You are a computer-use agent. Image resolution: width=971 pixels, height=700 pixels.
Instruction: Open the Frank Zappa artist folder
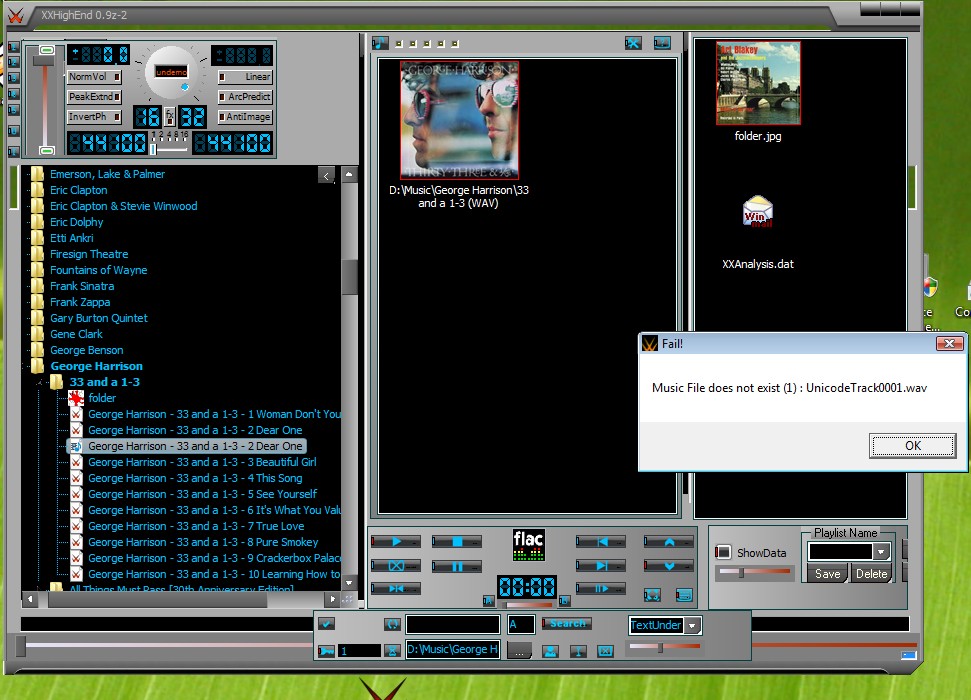(80, 302)
